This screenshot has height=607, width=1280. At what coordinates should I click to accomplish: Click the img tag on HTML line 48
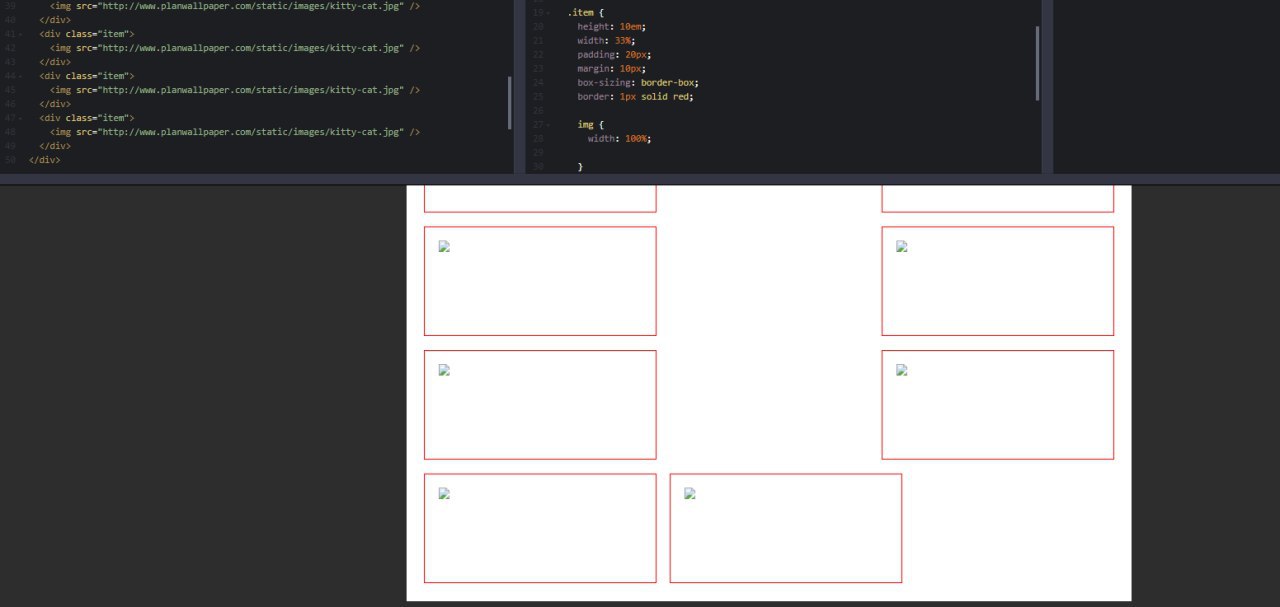pyautogui.click(x=235, y=132)
